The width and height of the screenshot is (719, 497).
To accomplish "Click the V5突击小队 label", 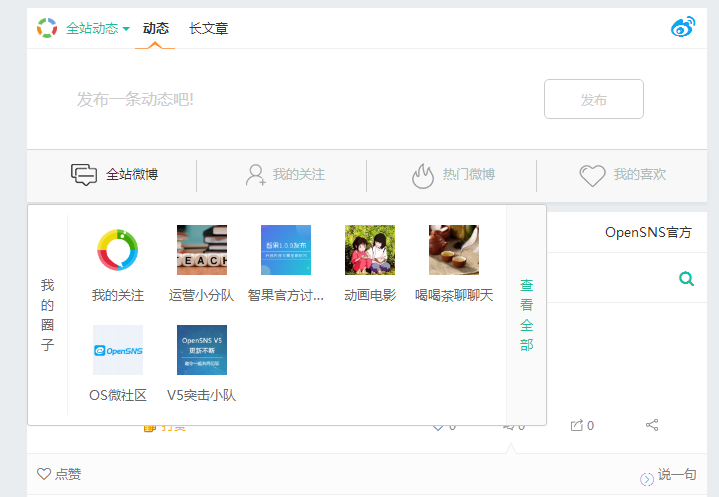I will [x=201, y=395].
